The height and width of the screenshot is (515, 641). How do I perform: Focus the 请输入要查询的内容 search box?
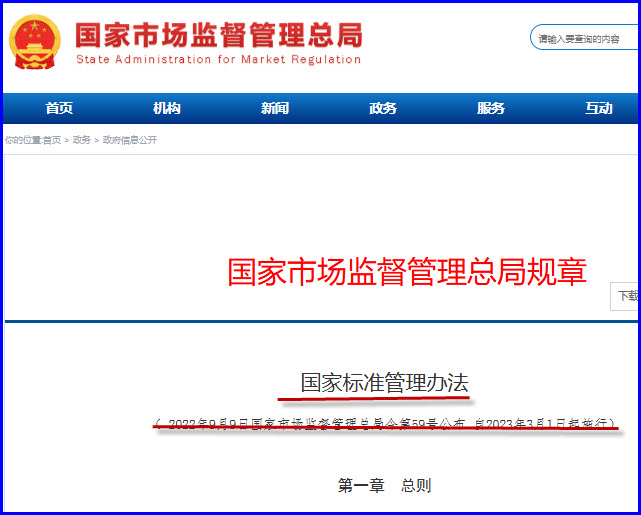click(x=585, y=38)
